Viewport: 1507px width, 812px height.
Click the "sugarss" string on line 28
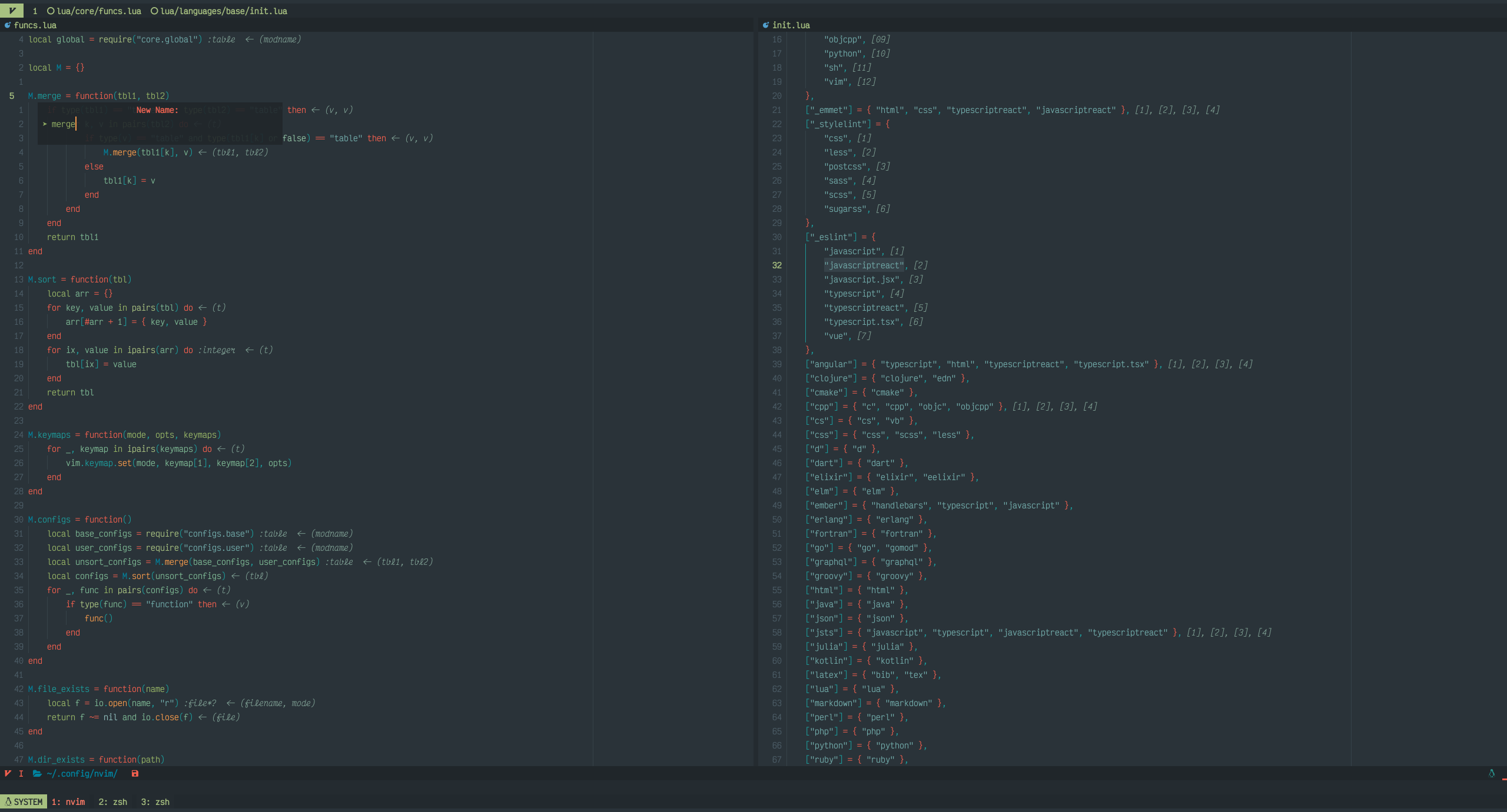(x=845, y=209)
